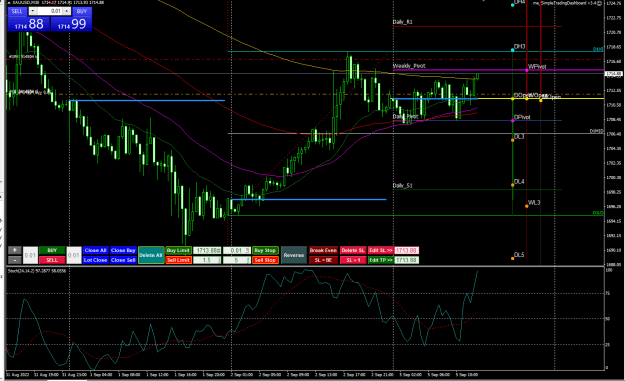Click the price field next to Buy Limit
The width and height of the screenshot is (625, 381).
(207, 250)
